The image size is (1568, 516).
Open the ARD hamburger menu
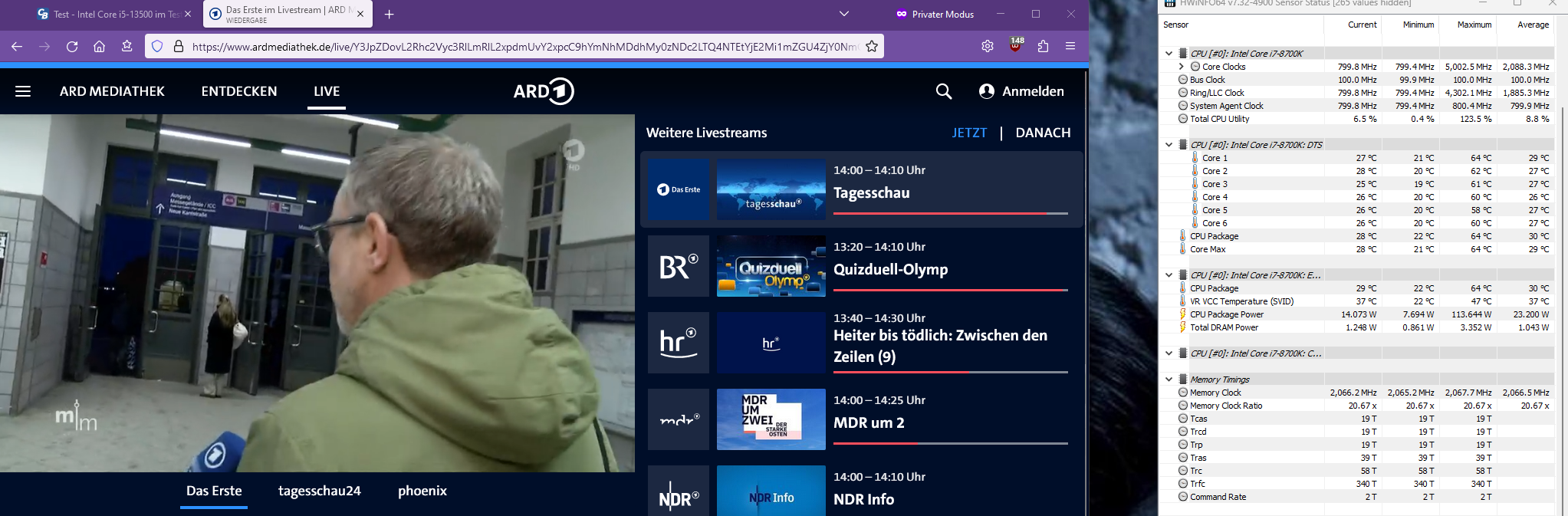pyautogui.click(x=23, y=91)
